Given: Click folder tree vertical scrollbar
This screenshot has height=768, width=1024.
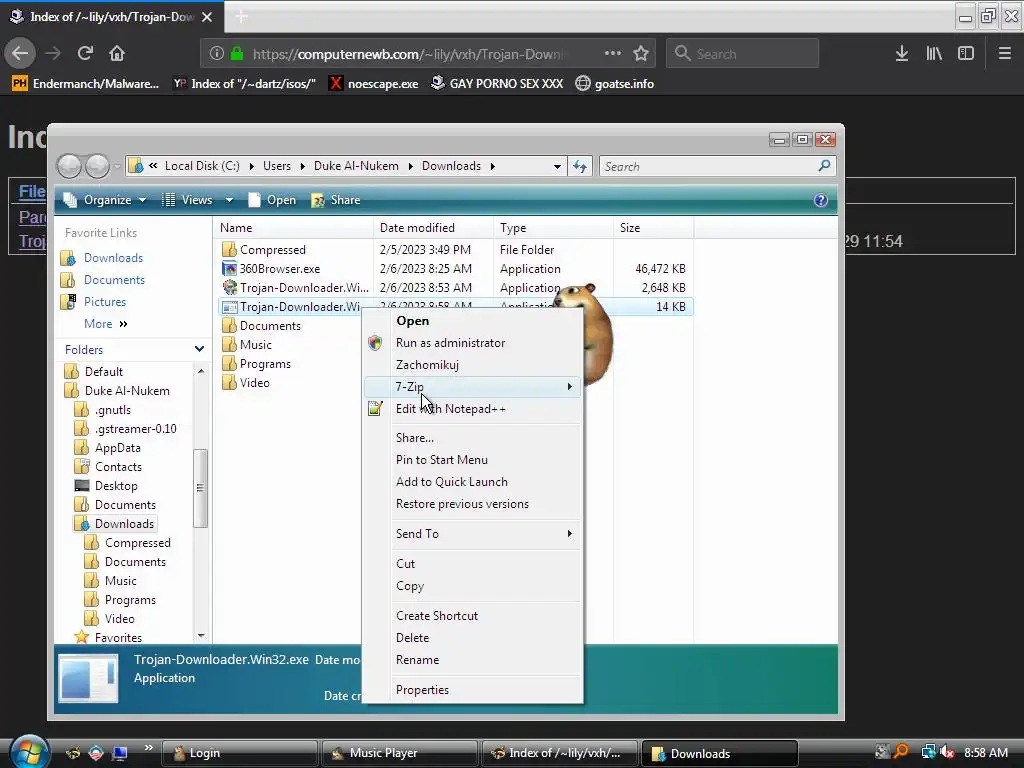Looking at the screenshot, I should click(200, 487).
